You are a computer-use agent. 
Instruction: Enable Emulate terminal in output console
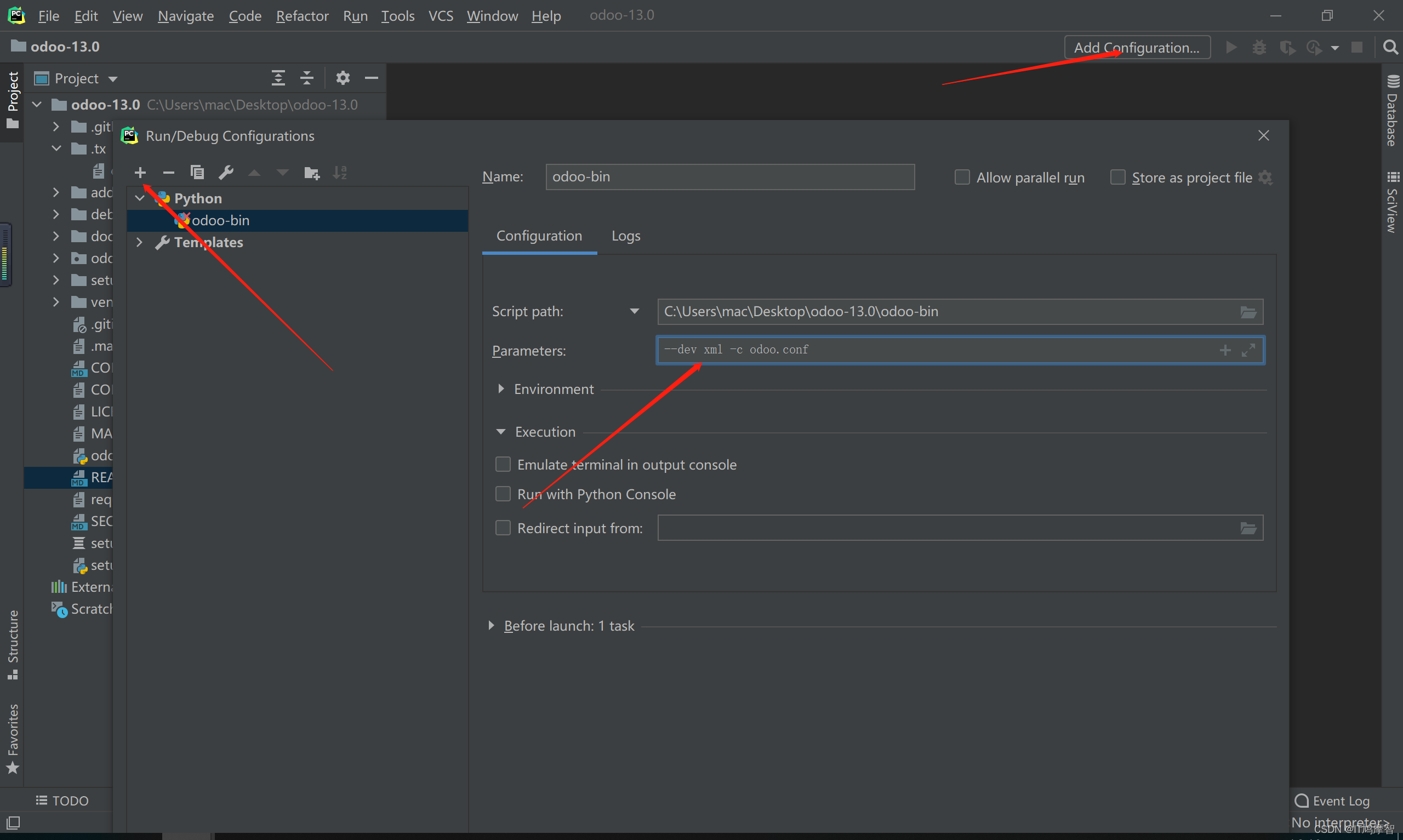pyautogui.click(x=503, y=465)
